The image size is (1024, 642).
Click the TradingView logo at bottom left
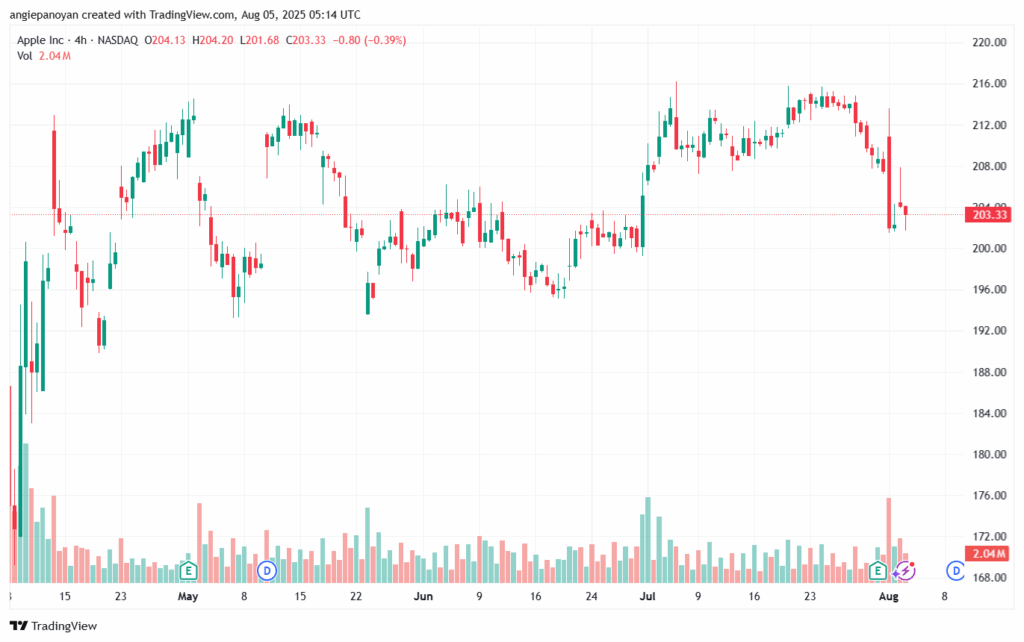54,626
